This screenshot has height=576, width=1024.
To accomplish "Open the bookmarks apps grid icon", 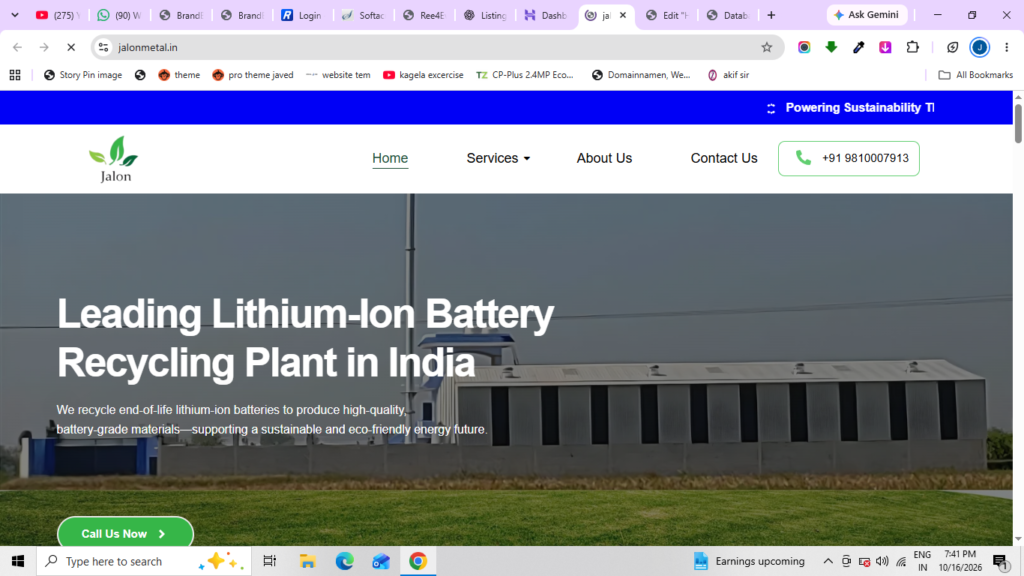I will (x=15, y=75).
